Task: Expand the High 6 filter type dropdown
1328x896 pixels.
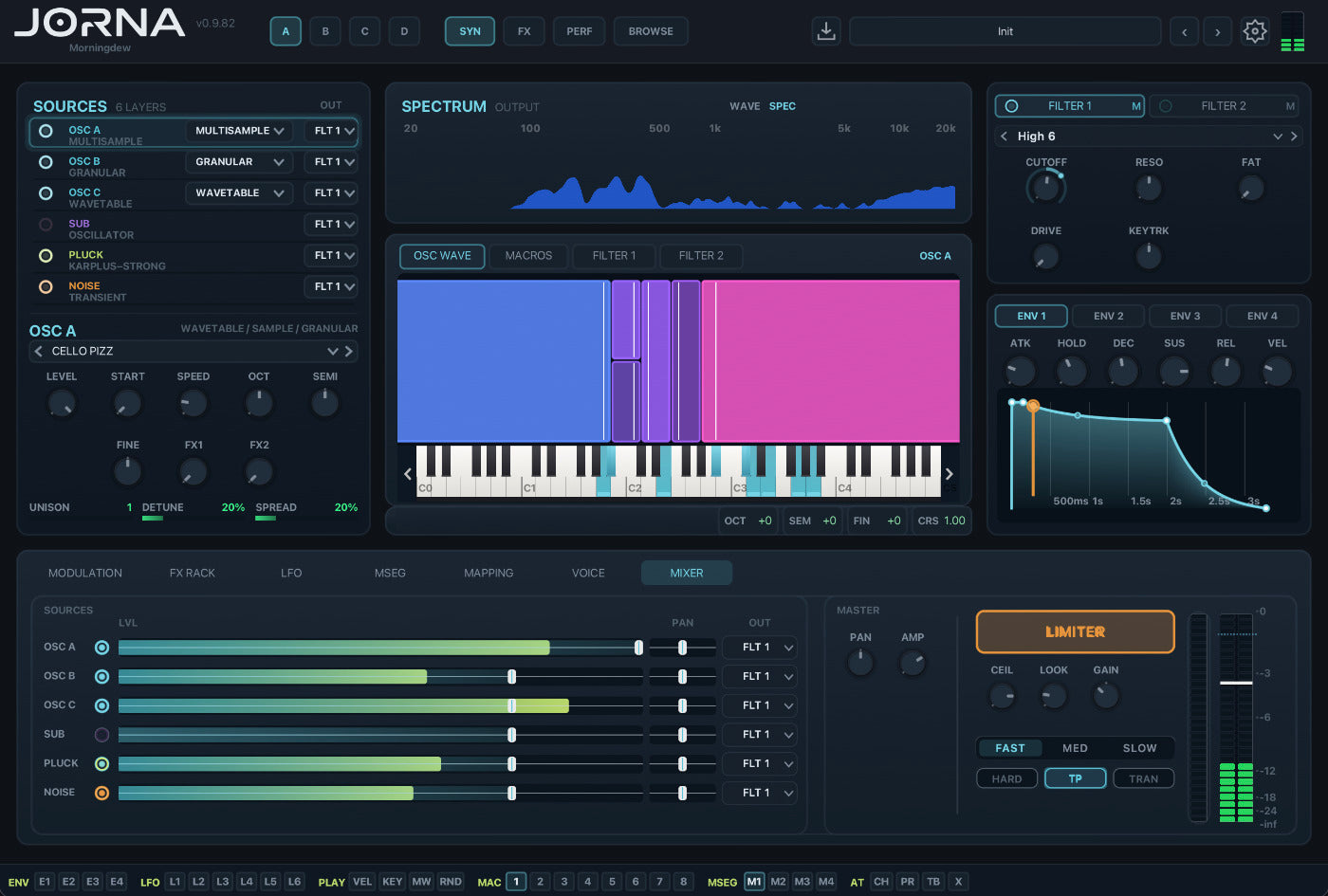Action: pyautogui.click(x=1278, y=137)
